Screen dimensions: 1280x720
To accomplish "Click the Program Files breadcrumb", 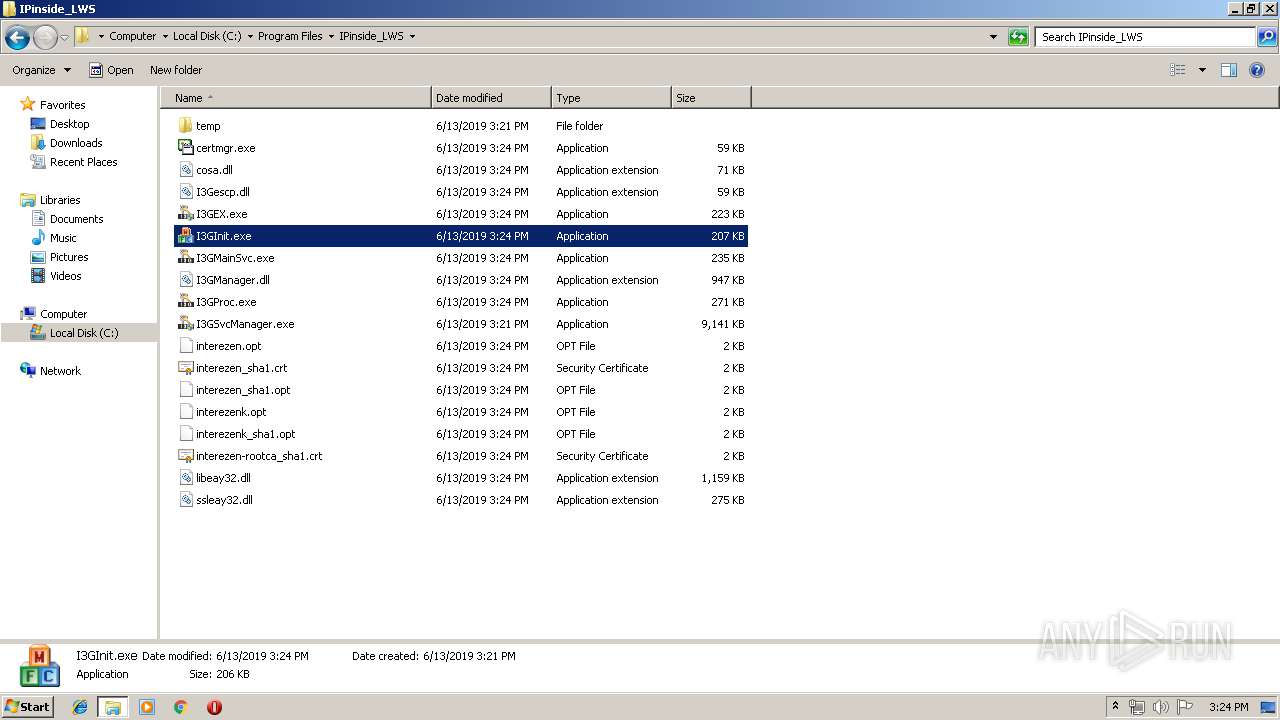I will (290, 36).
